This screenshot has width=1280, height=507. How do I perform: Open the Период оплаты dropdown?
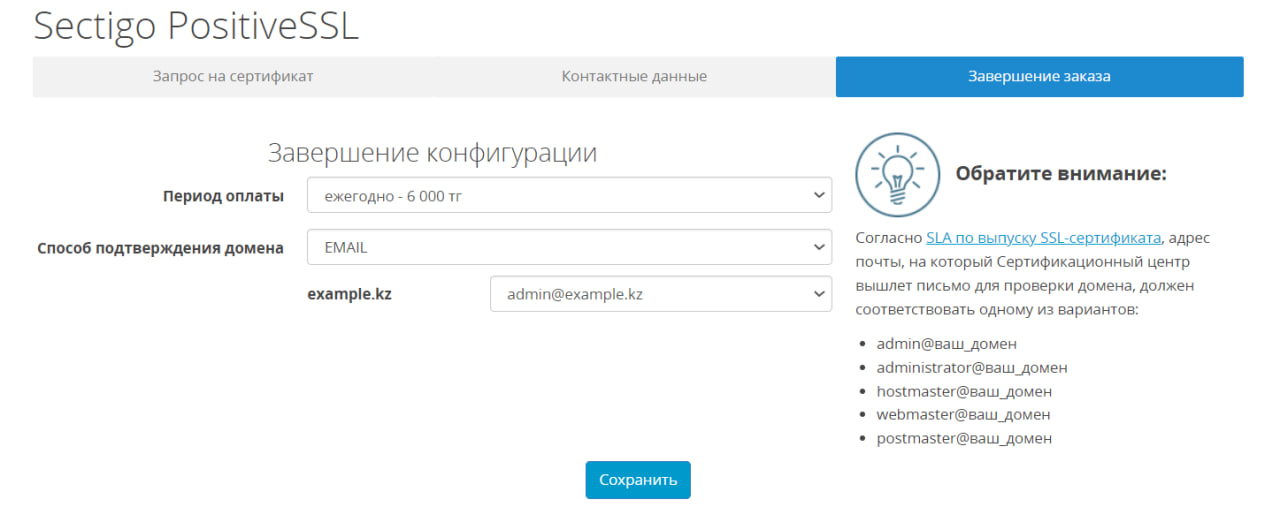[569, 196]
